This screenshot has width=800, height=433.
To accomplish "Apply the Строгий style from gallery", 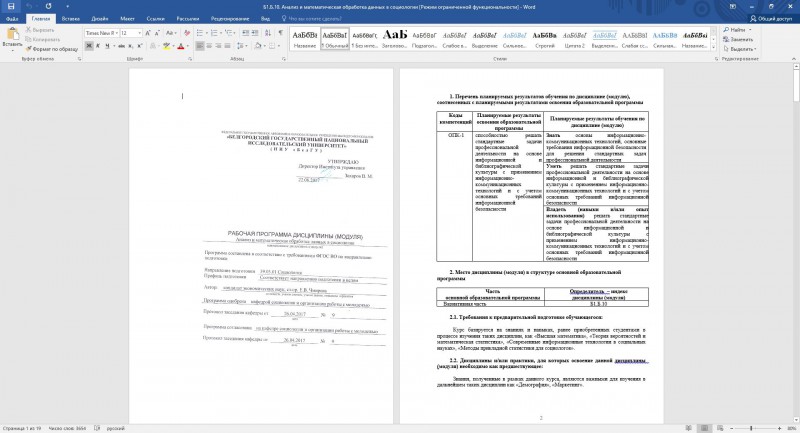I will click(x=544, y=39).
